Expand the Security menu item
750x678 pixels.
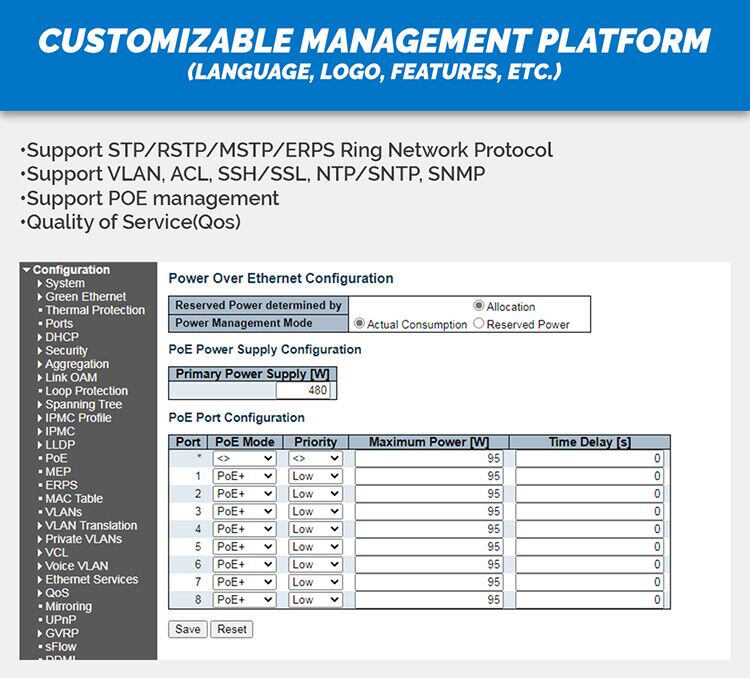coord(66,351)
